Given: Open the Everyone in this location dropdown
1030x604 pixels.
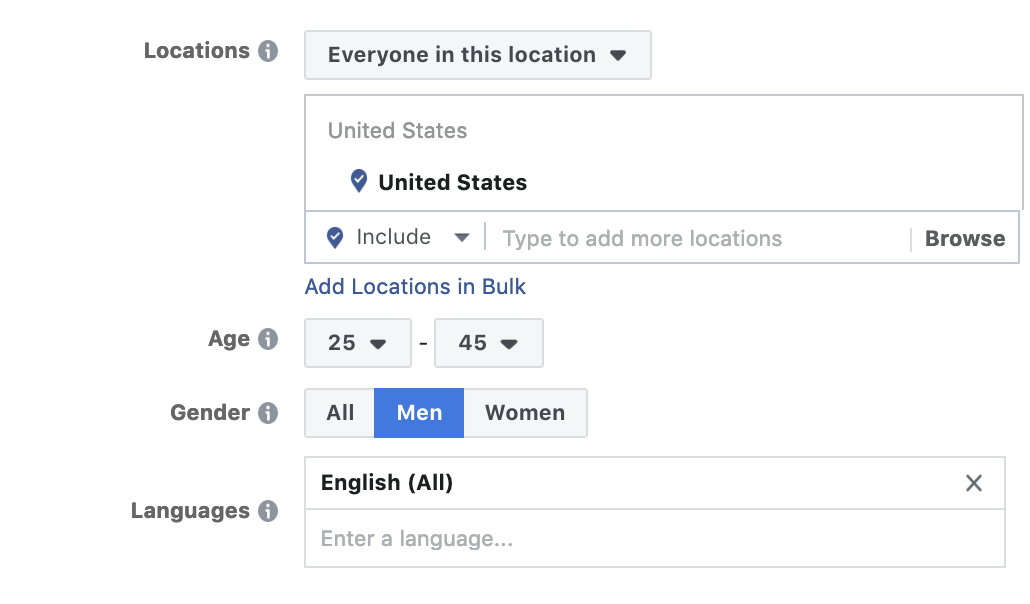Looking at the screenshot, I should tap(477, 55).
